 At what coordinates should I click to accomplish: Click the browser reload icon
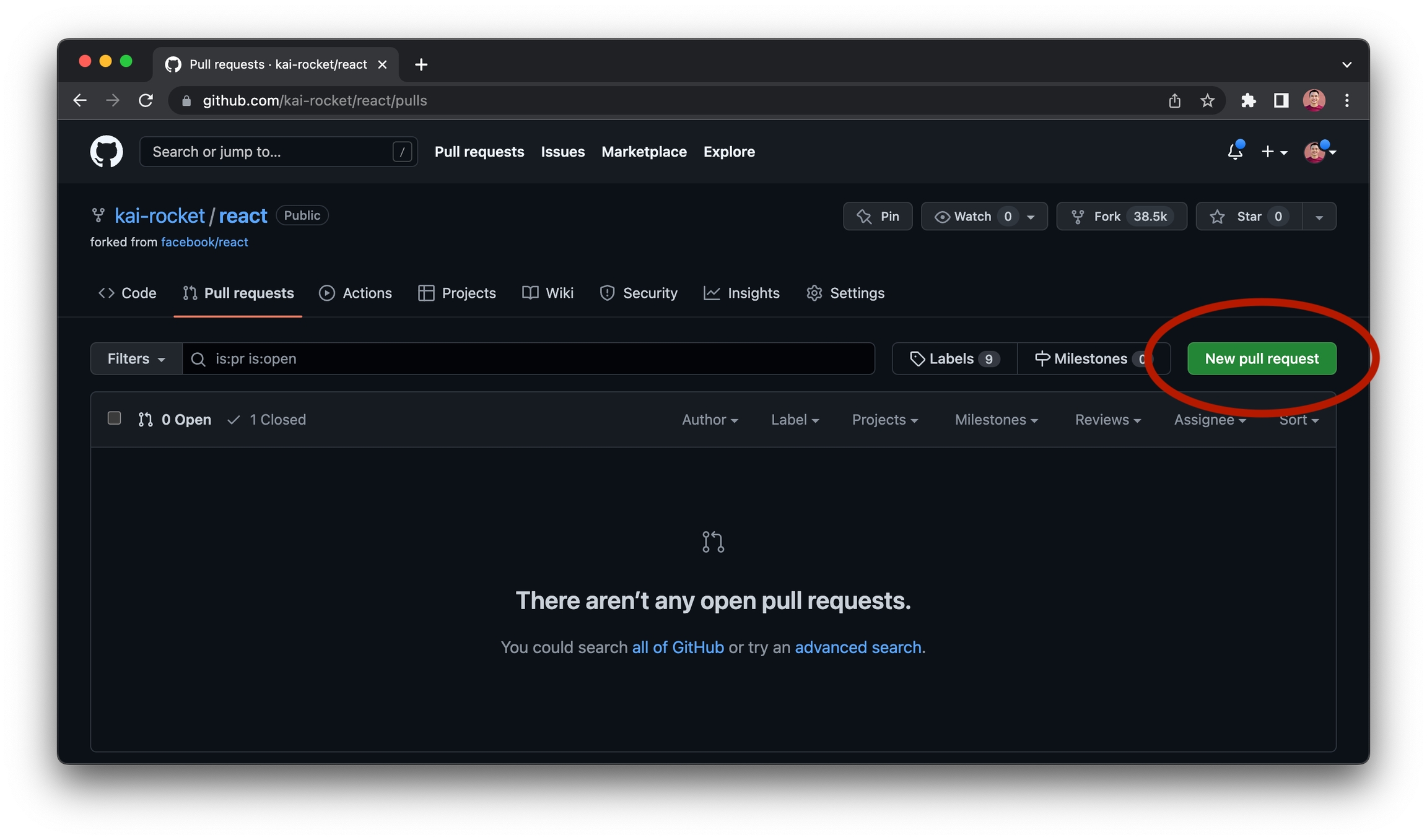click(x=146, y=100)
